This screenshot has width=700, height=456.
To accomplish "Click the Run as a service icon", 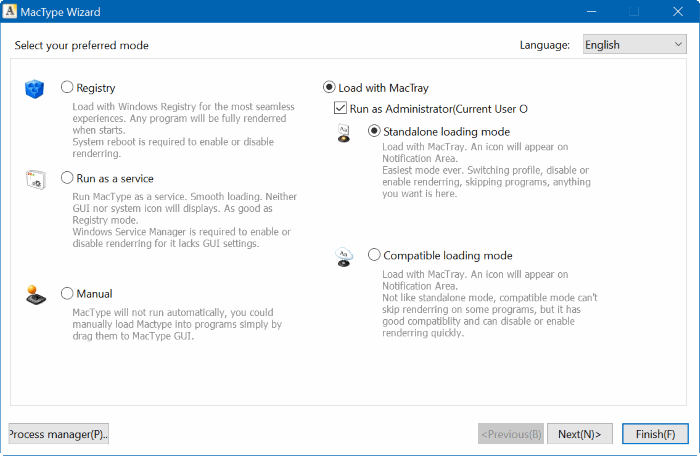I will pyautogui.click(x=35, y=180).
